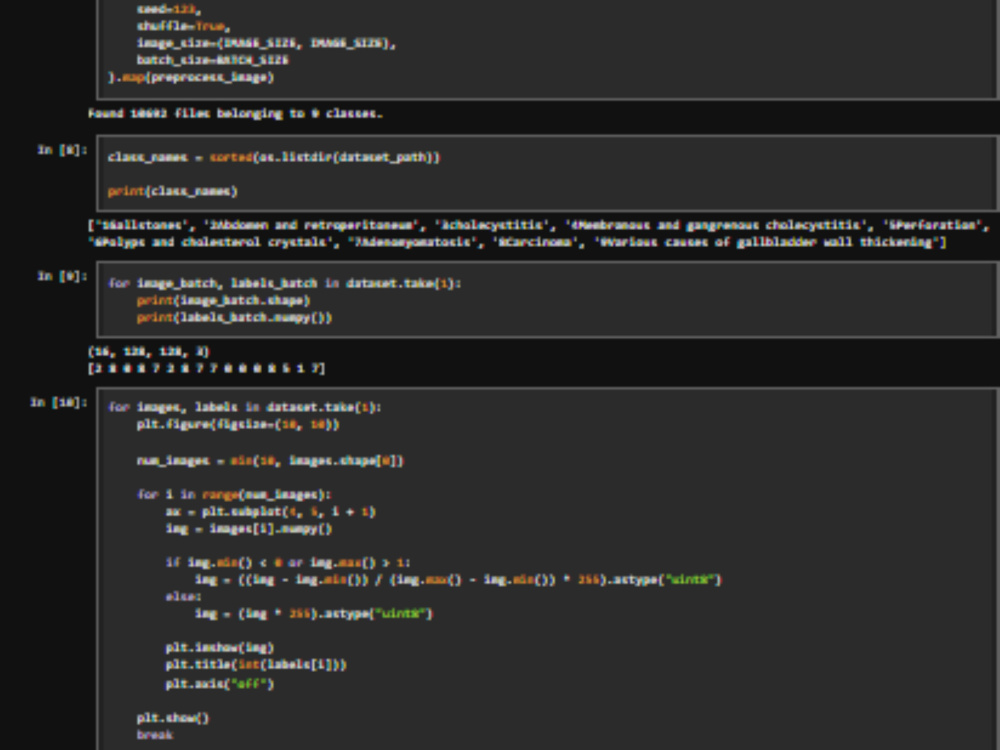Select the In [9] cell prompt
This screenshot has width=1000, height=750.
coord(62,276)
